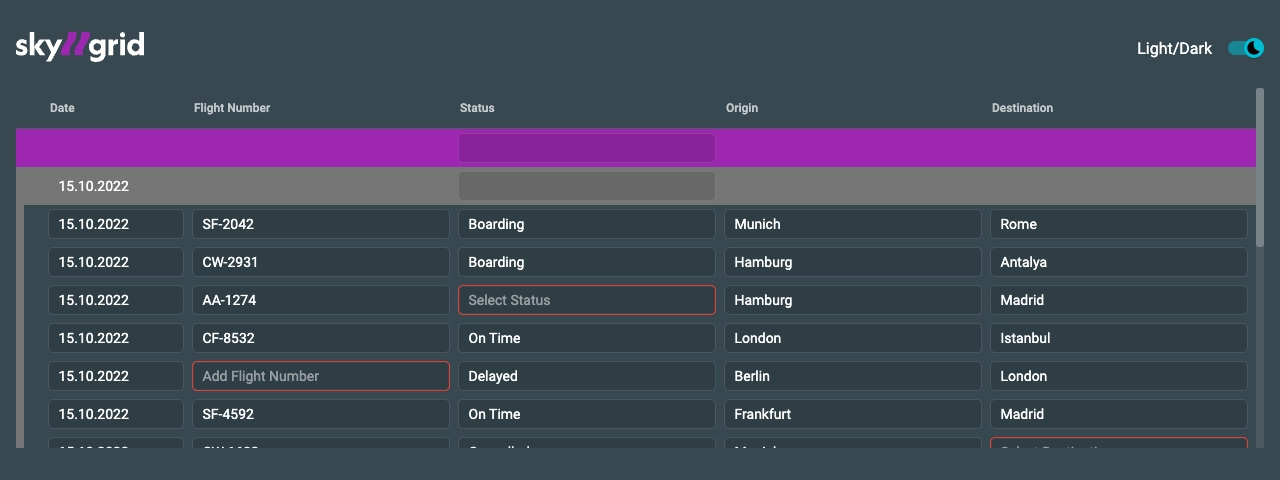Select flight number CF-8532
Viewport: 1280px width, 480px height.
tap(321, 338)
